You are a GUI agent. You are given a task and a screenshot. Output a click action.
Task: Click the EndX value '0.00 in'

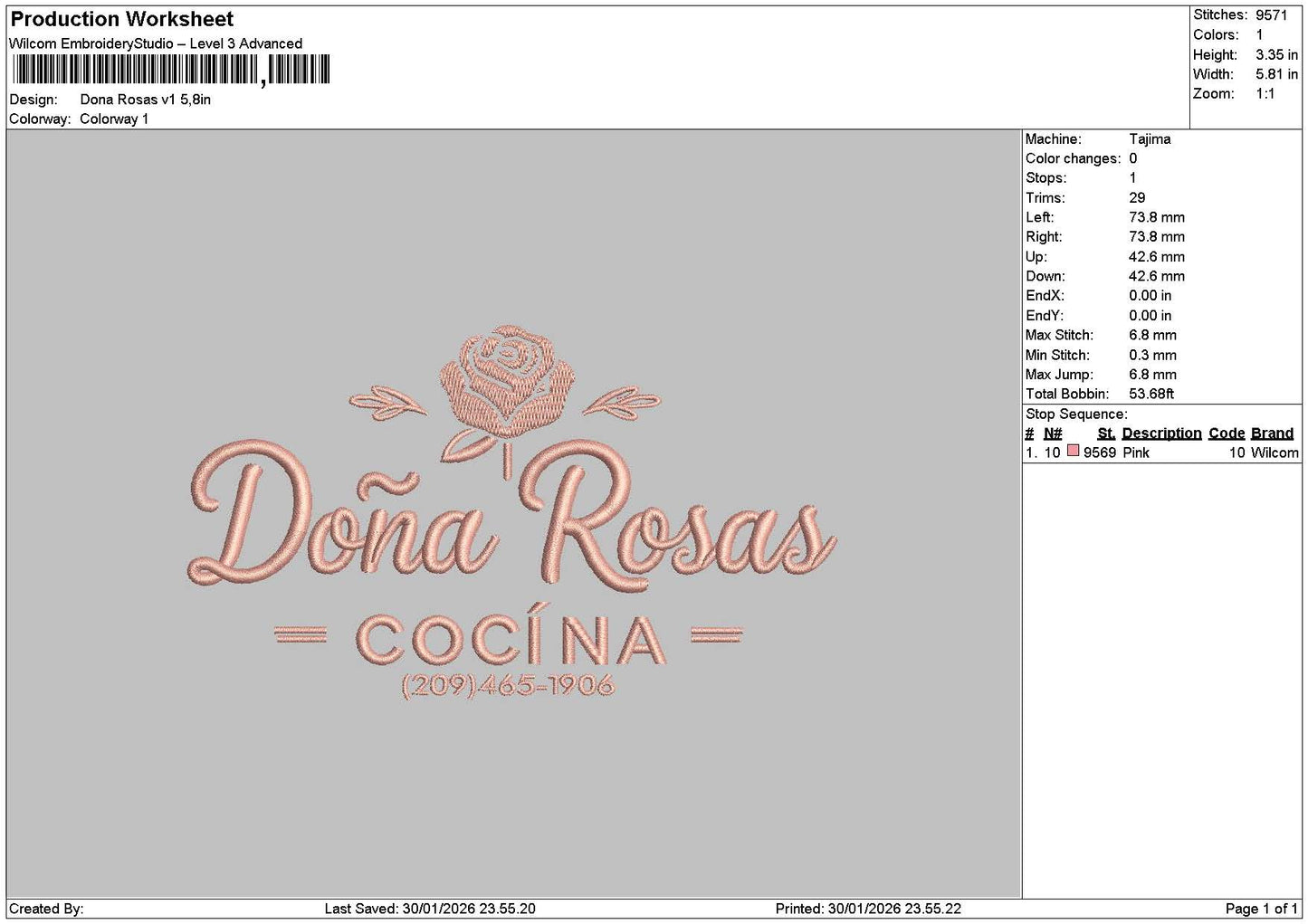coord(1150,296)
